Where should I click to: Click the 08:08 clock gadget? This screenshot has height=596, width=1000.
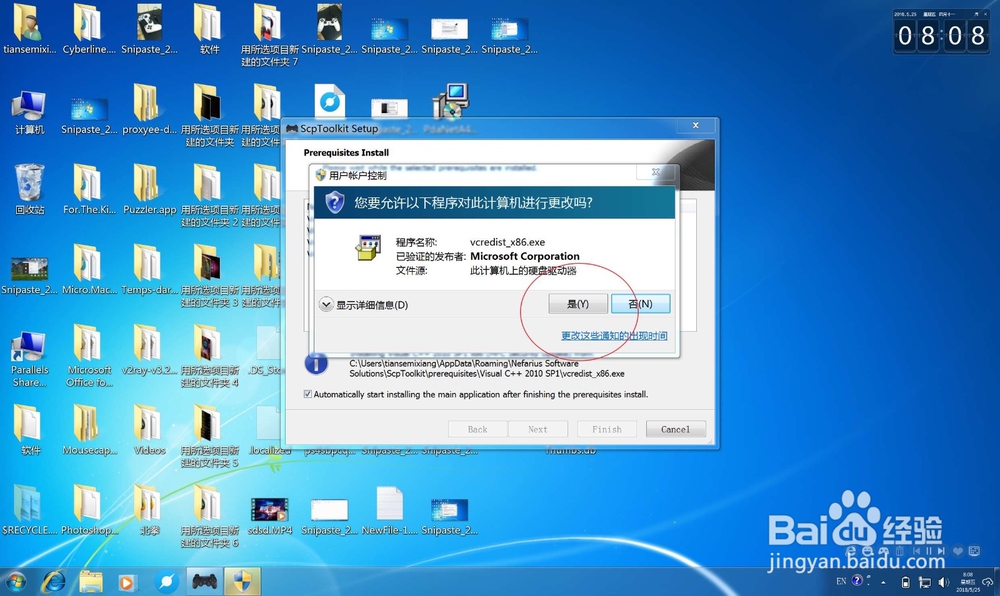click(941, 35)
